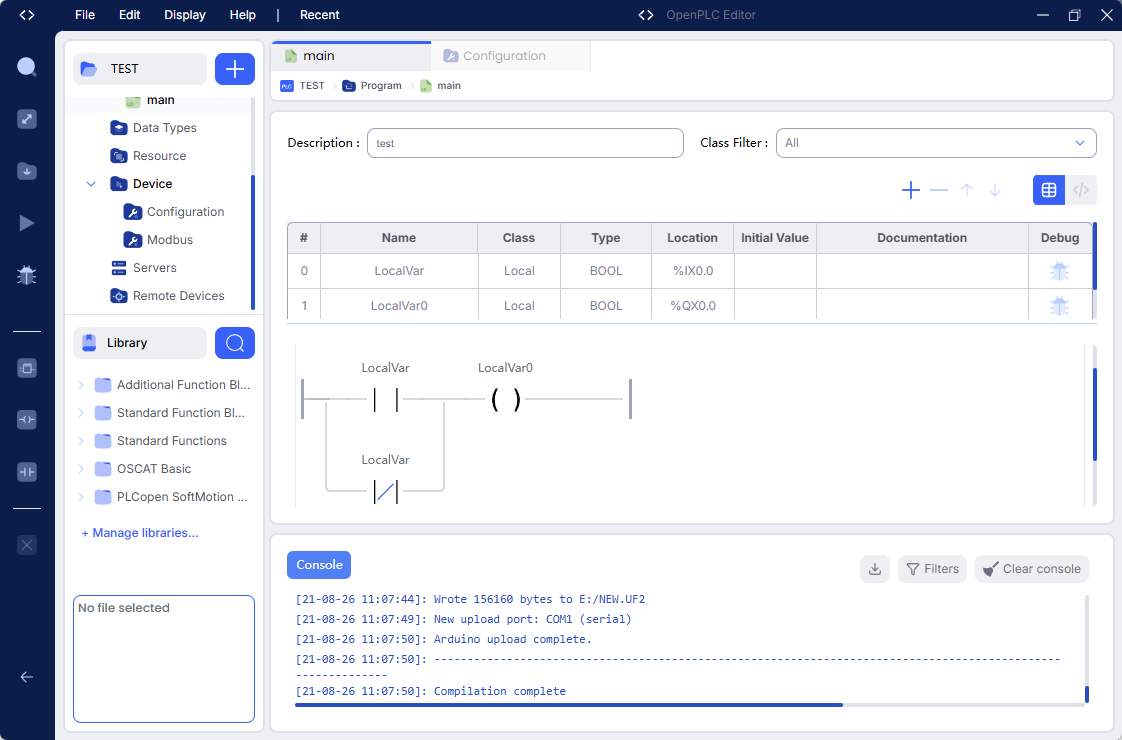This screenshot has height=740, width=1122.
Task: Expand PLCopen SoftMotion library folder
Action: point(81,497)
